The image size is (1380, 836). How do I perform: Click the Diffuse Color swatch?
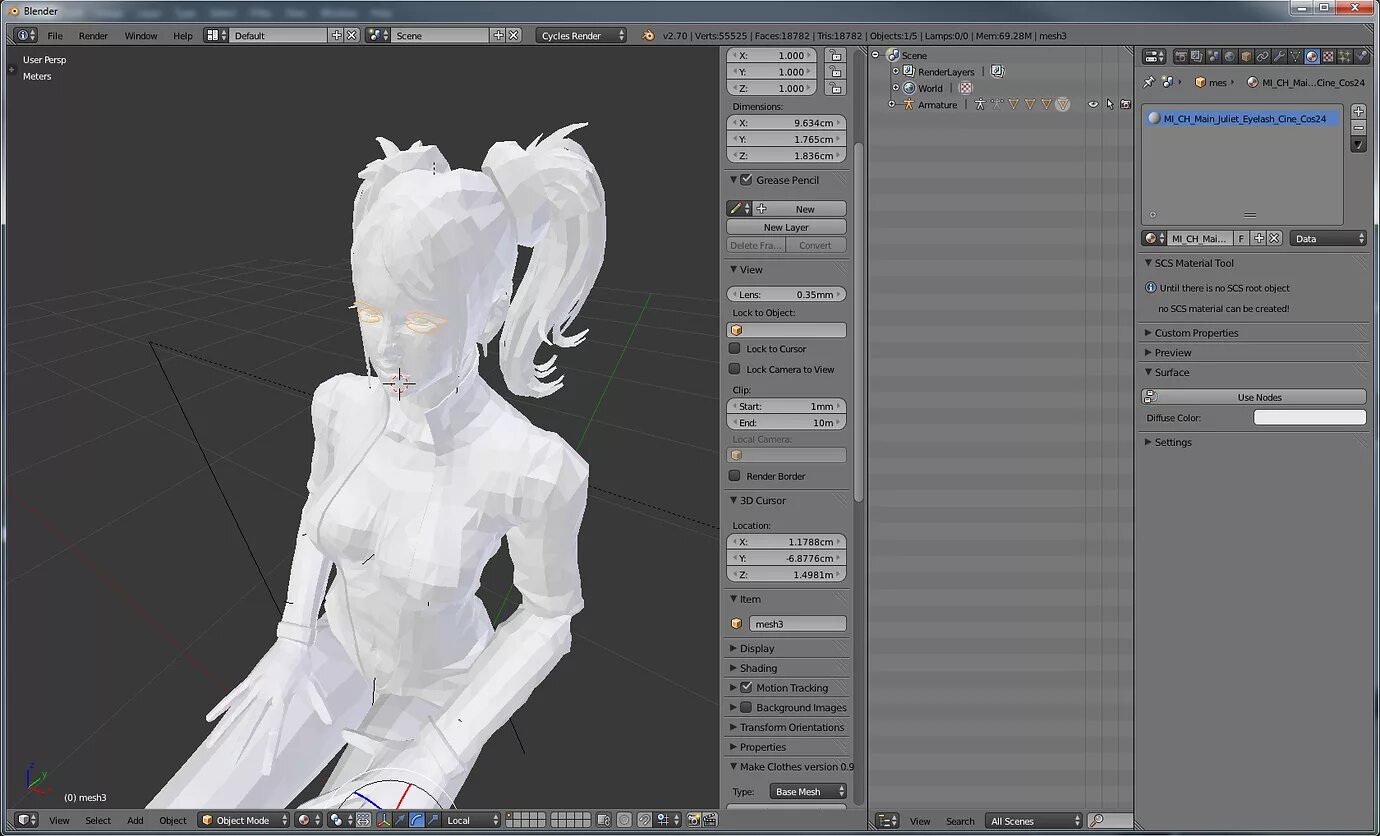pos(1310,418)
